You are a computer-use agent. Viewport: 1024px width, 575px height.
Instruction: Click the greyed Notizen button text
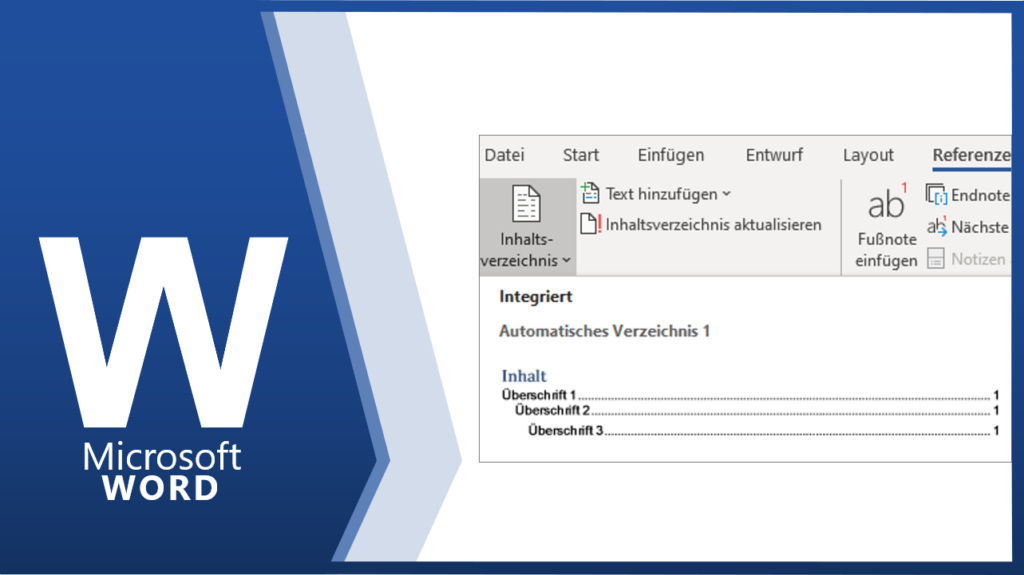coord(978,259)
